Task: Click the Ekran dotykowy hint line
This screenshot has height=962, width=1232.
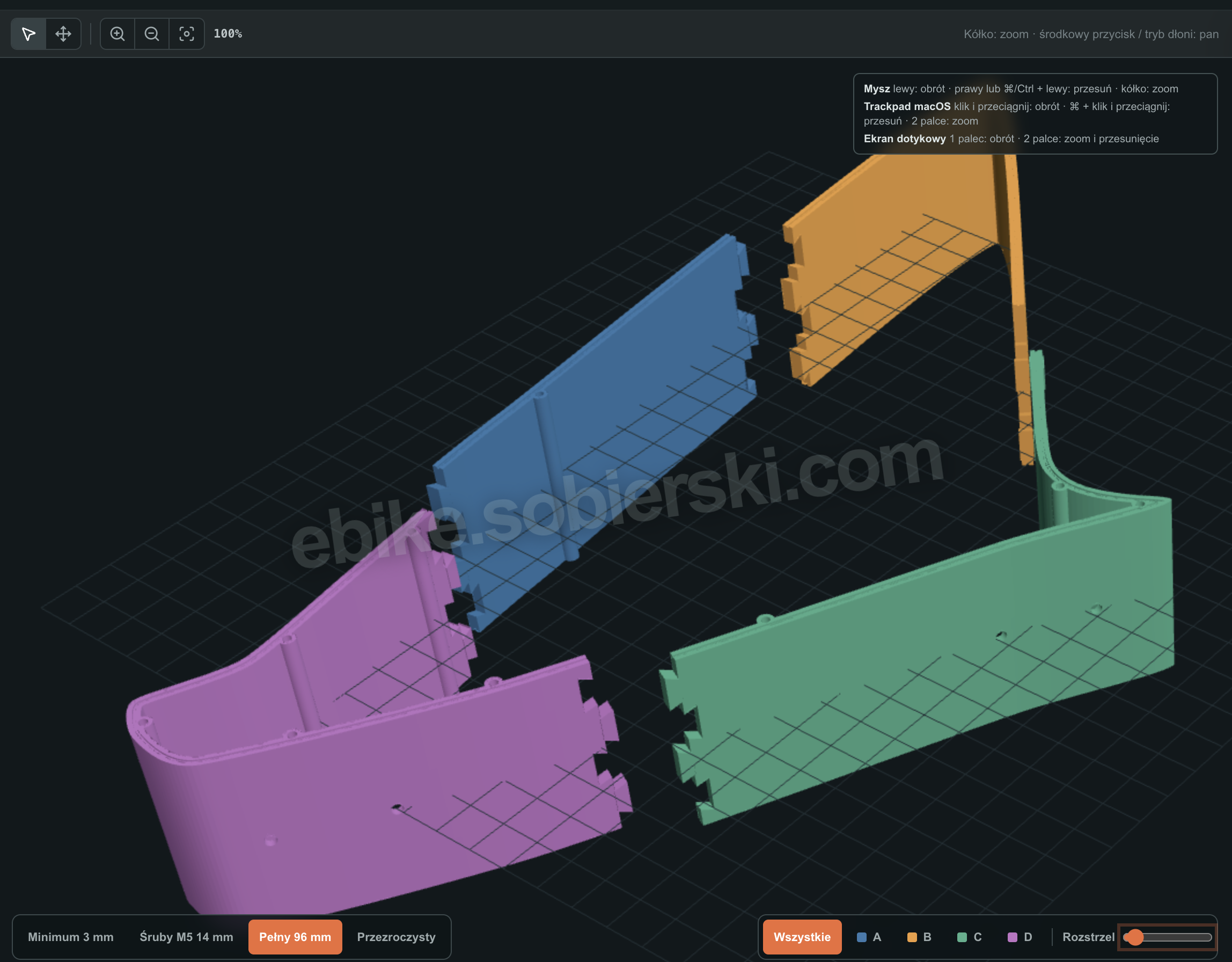Action: [1011, 139]
